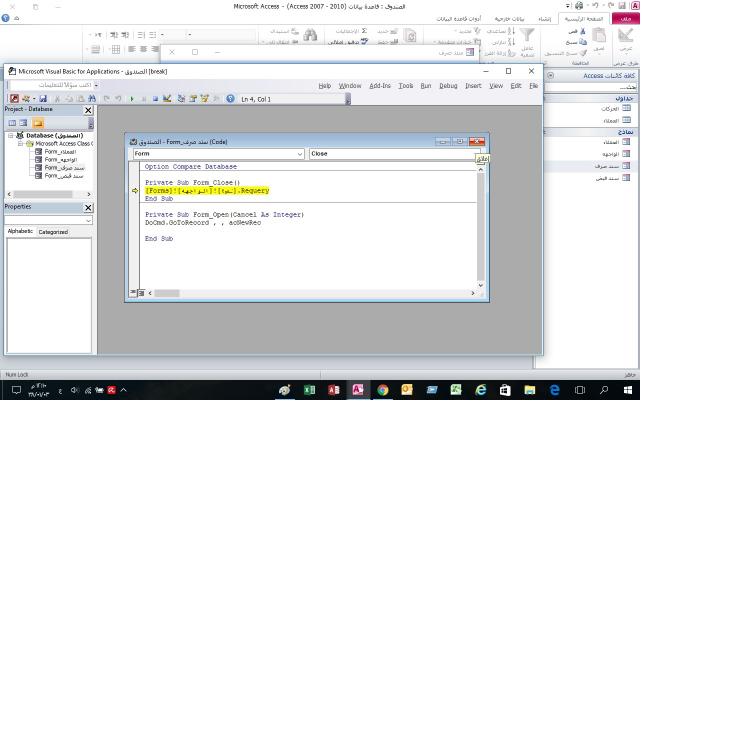The image size is (750, 750).
Task: Collapse the Database project tree node
Action: (11, 135)
